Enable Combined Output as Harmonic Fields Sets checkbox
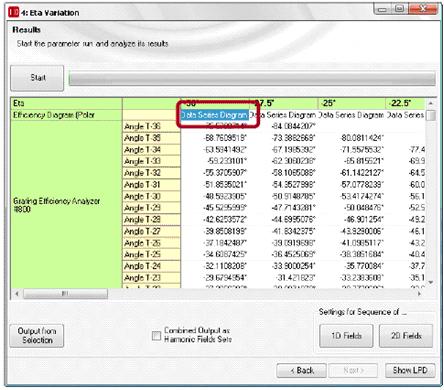444x390 pixels. click(x=156, y=335)
